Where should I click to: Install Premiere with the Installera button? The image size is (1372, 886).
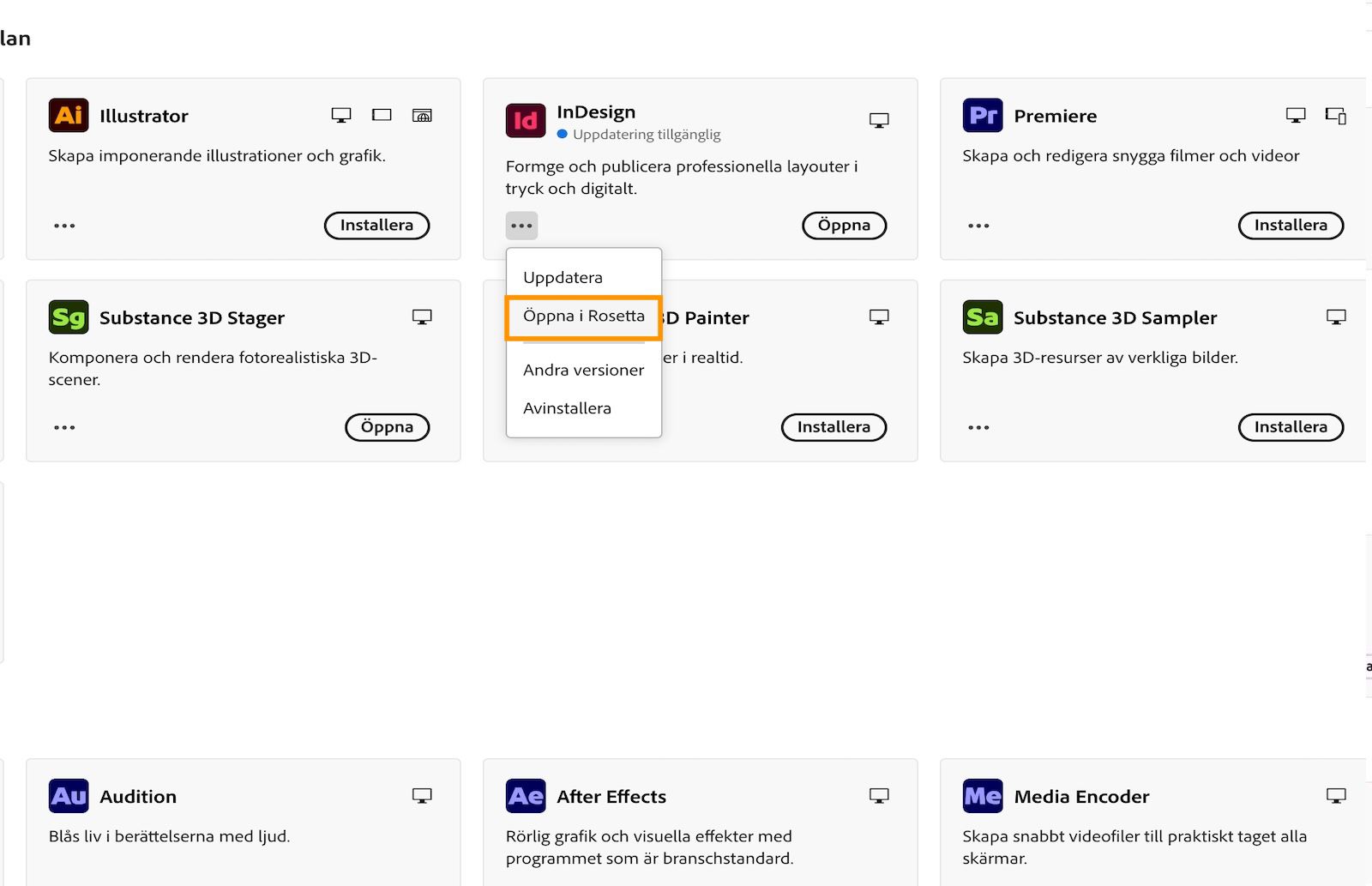click(x=1291, y=226)
